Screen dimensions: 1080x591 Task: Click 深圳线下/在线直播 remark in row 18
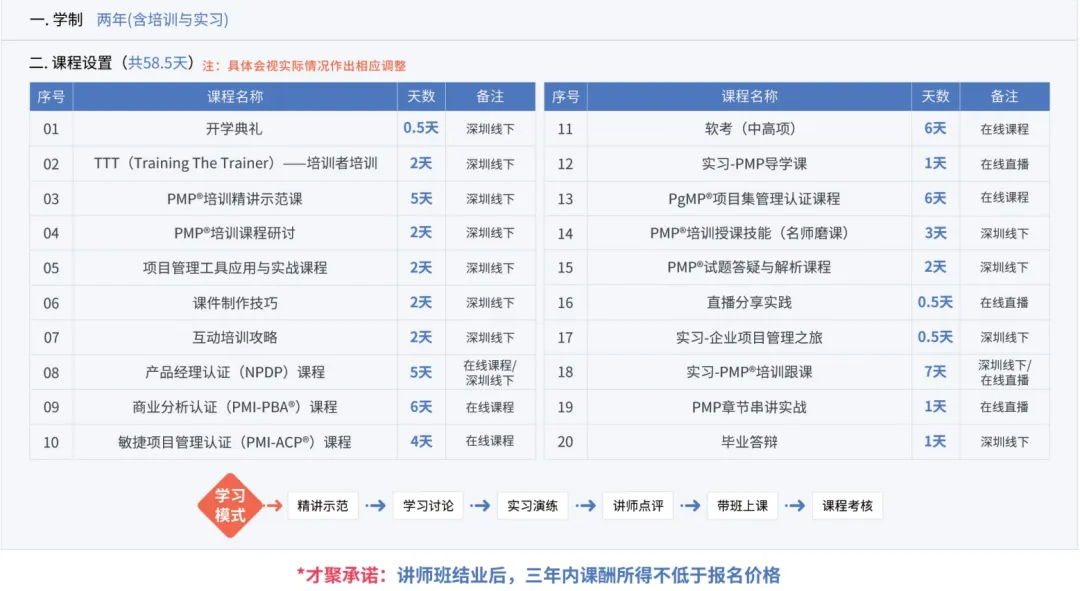coord(1004,373)
